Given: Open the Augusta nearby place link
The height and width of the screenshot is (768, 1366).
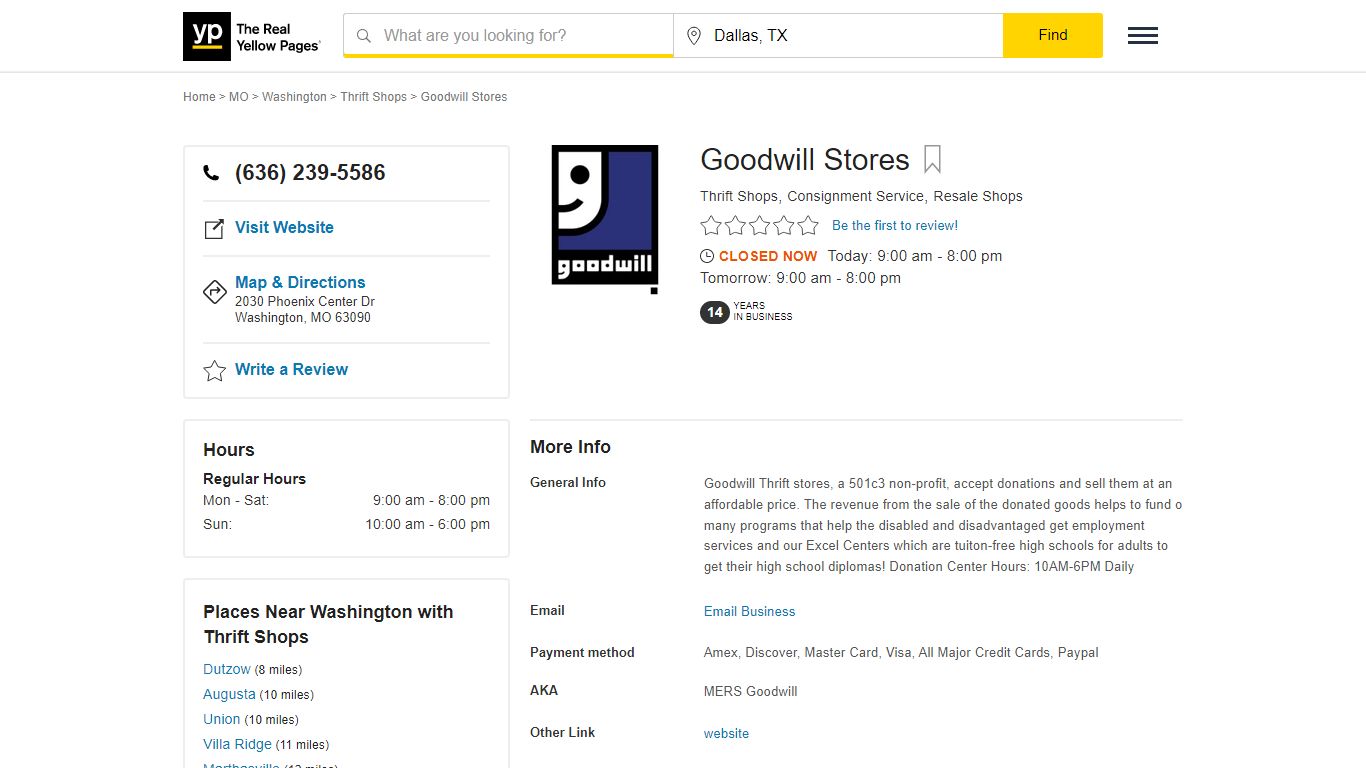Looking at the screenshot, I should [229, 694].
